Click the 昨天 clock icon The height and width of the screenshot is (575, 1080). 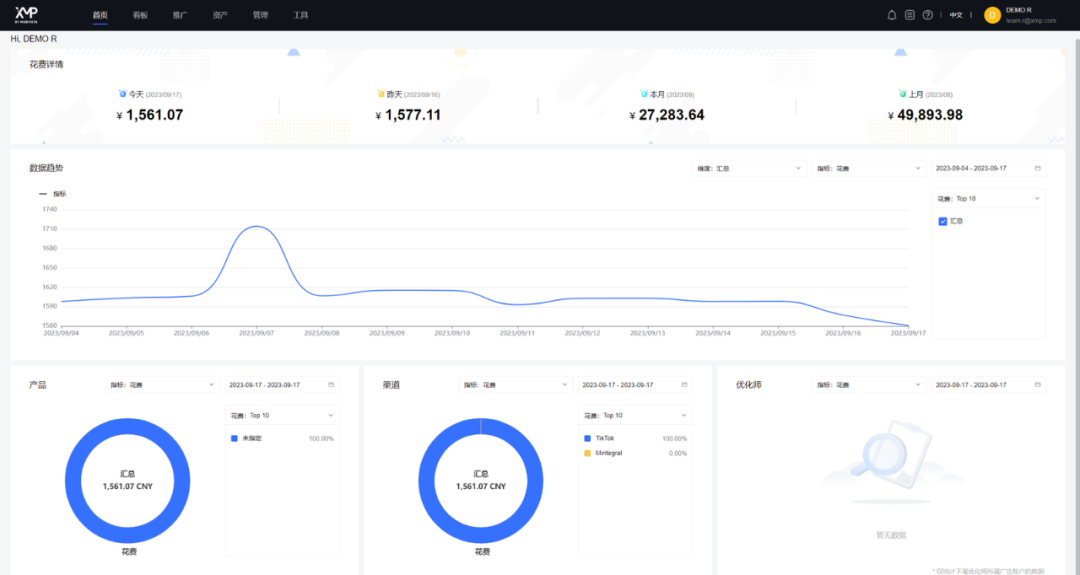click(x=381, y=94)
